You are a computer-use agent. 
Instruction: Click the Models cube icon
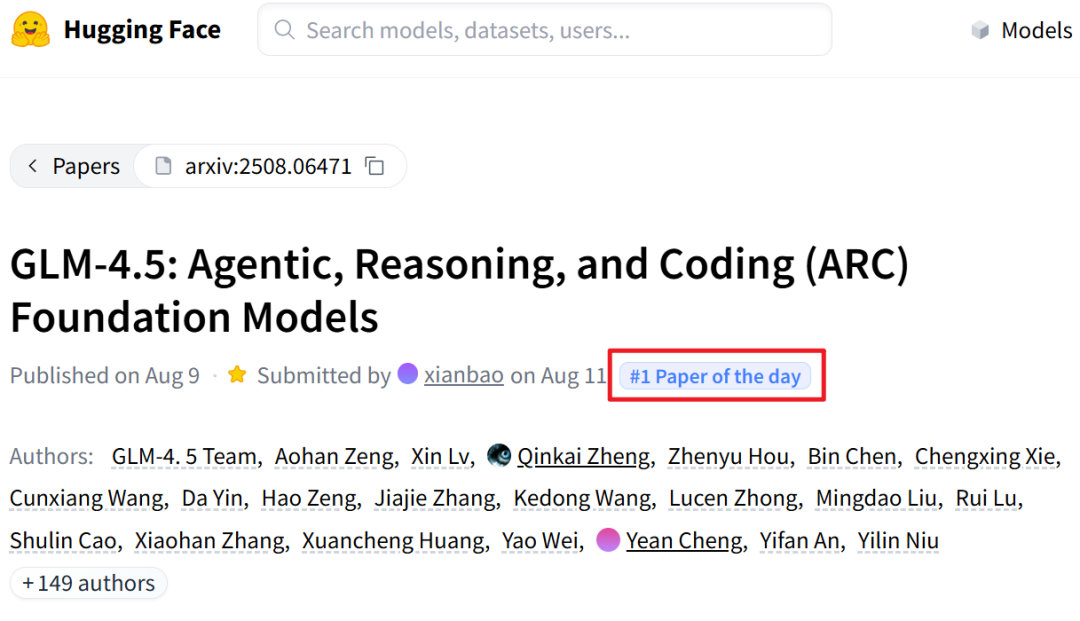point(980,31)
